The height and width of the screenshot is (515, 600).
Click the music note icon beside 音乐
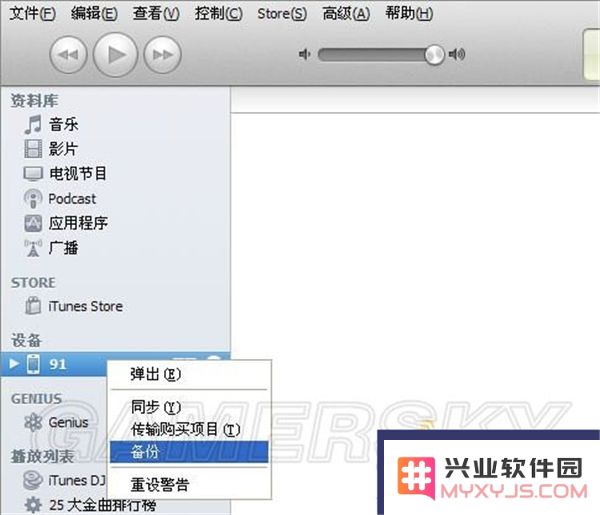pos(33,125)
